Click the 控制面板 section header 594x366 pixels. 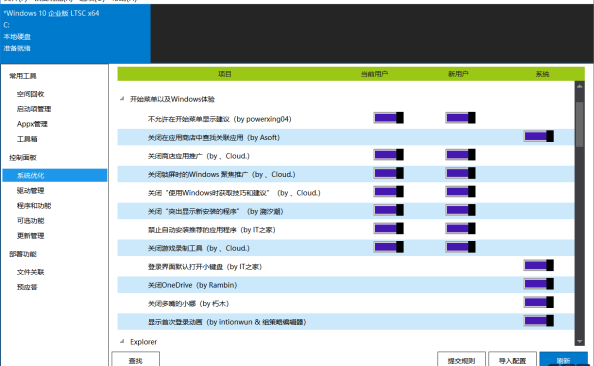(x=23, y=158)
